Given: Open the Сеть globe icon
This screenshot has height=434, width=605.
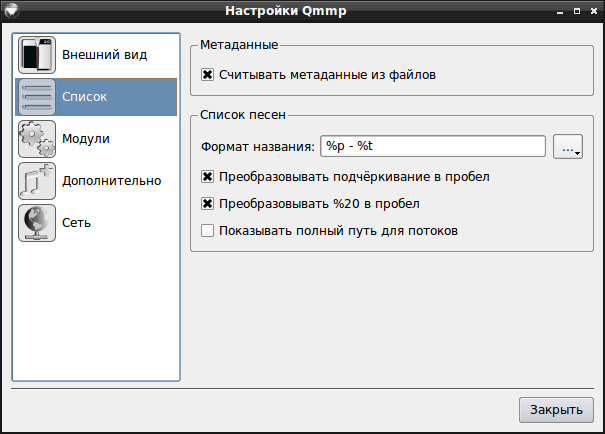Looking at the screenshot, I should [x=37, y=223].
